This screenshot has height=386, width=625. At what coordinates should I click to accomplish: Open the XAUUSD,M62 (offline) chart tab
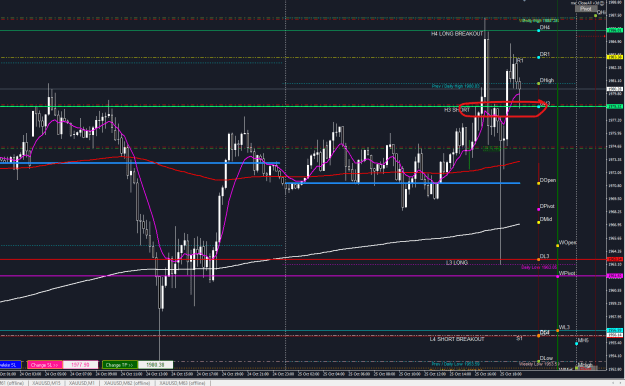(x=127, y=383)
